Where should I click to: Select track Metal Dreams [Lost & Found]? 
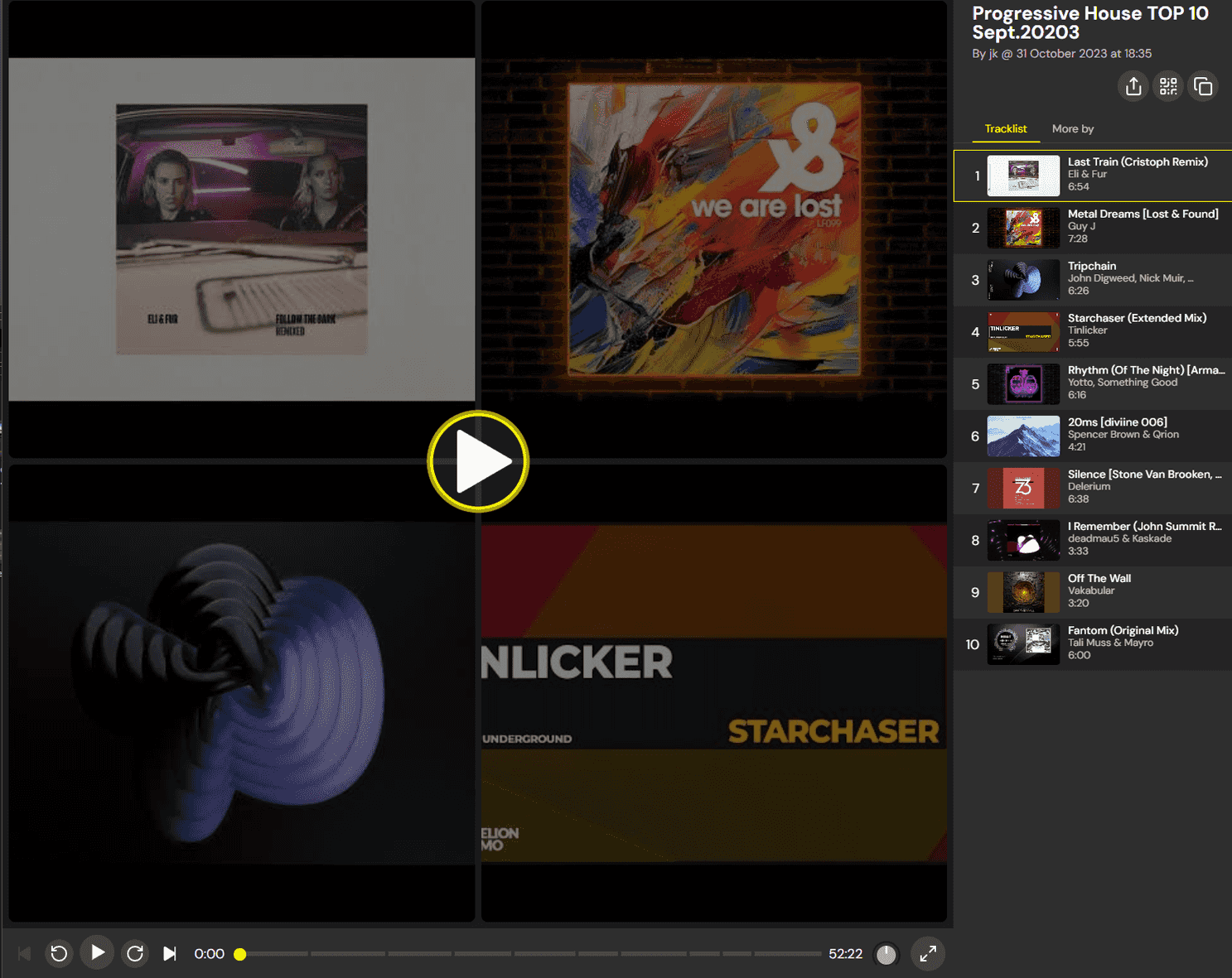pos(1093,228)
